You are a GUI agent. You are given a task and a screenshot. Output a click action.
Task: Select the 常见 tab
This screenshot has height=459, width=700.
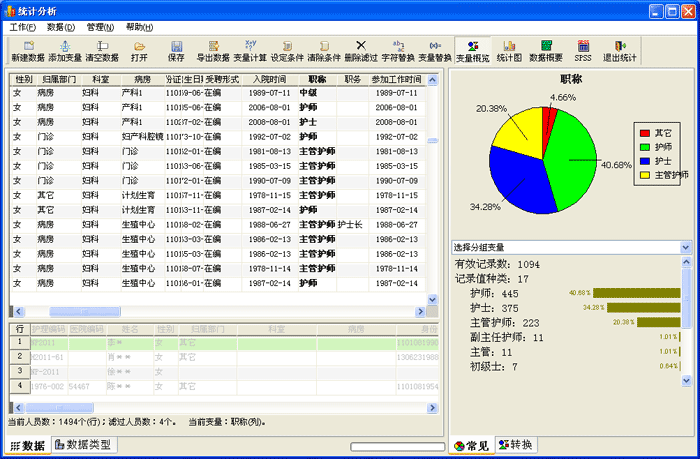pos(471,446)
